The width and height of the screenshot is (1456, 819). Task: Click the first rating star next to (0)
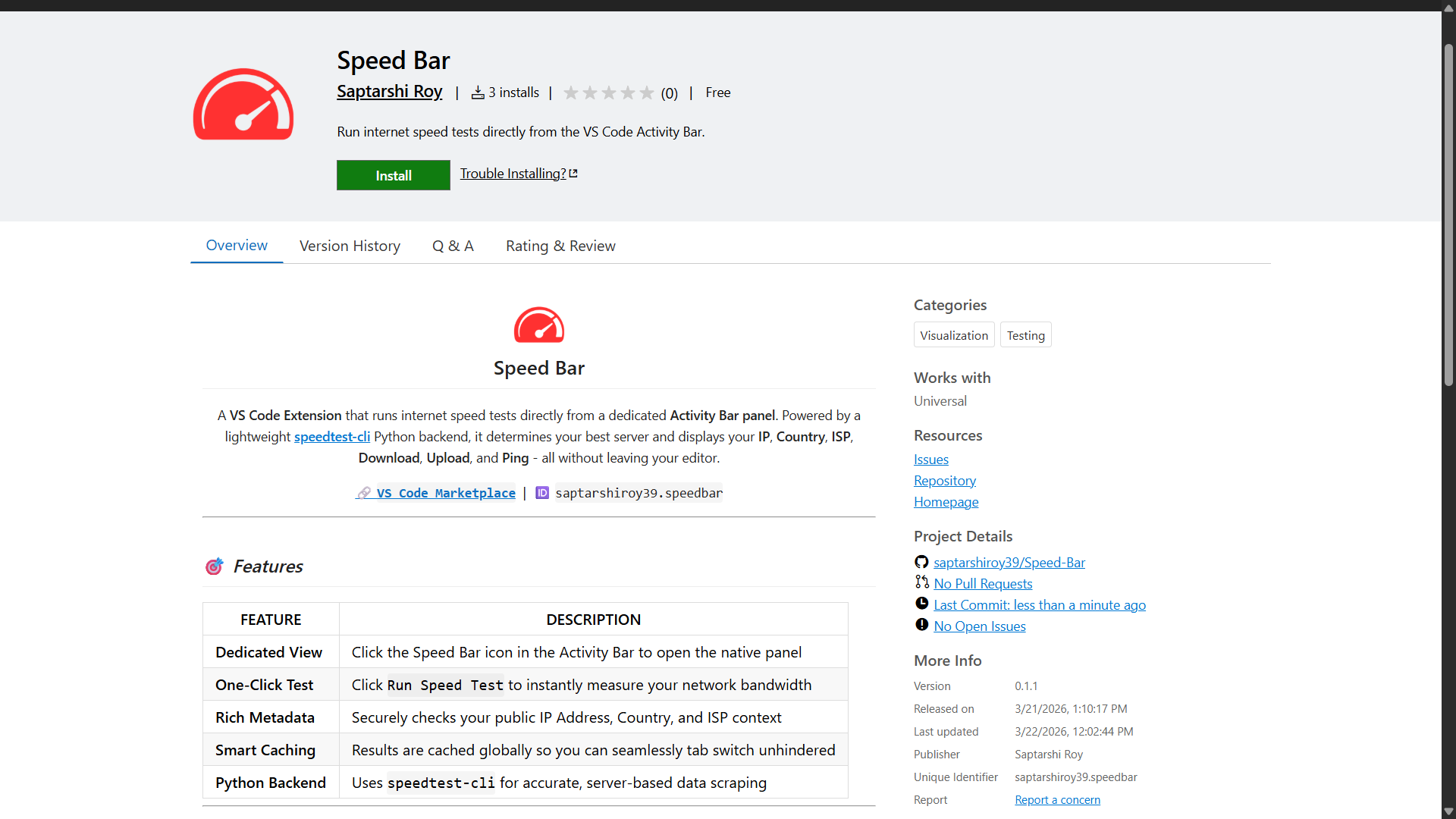[x=571, y=93]
